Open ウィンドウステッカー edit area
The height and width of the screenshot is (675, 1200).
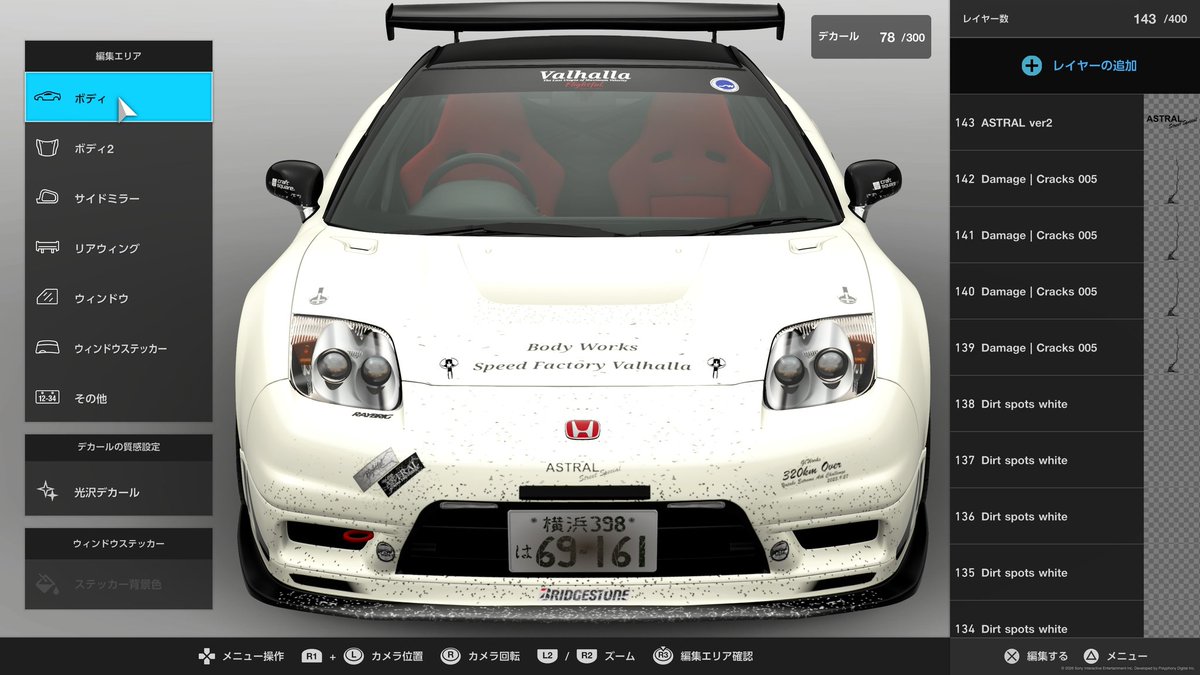[x=118, y=348]
